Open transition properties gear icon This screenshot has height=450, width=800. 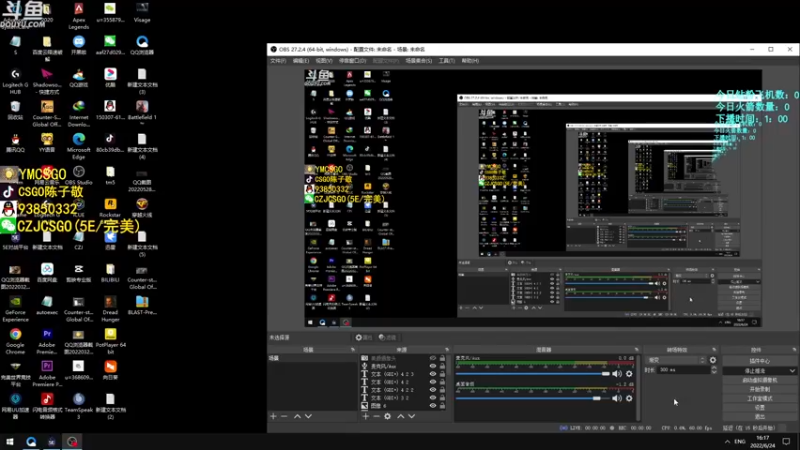pos(713,360)
